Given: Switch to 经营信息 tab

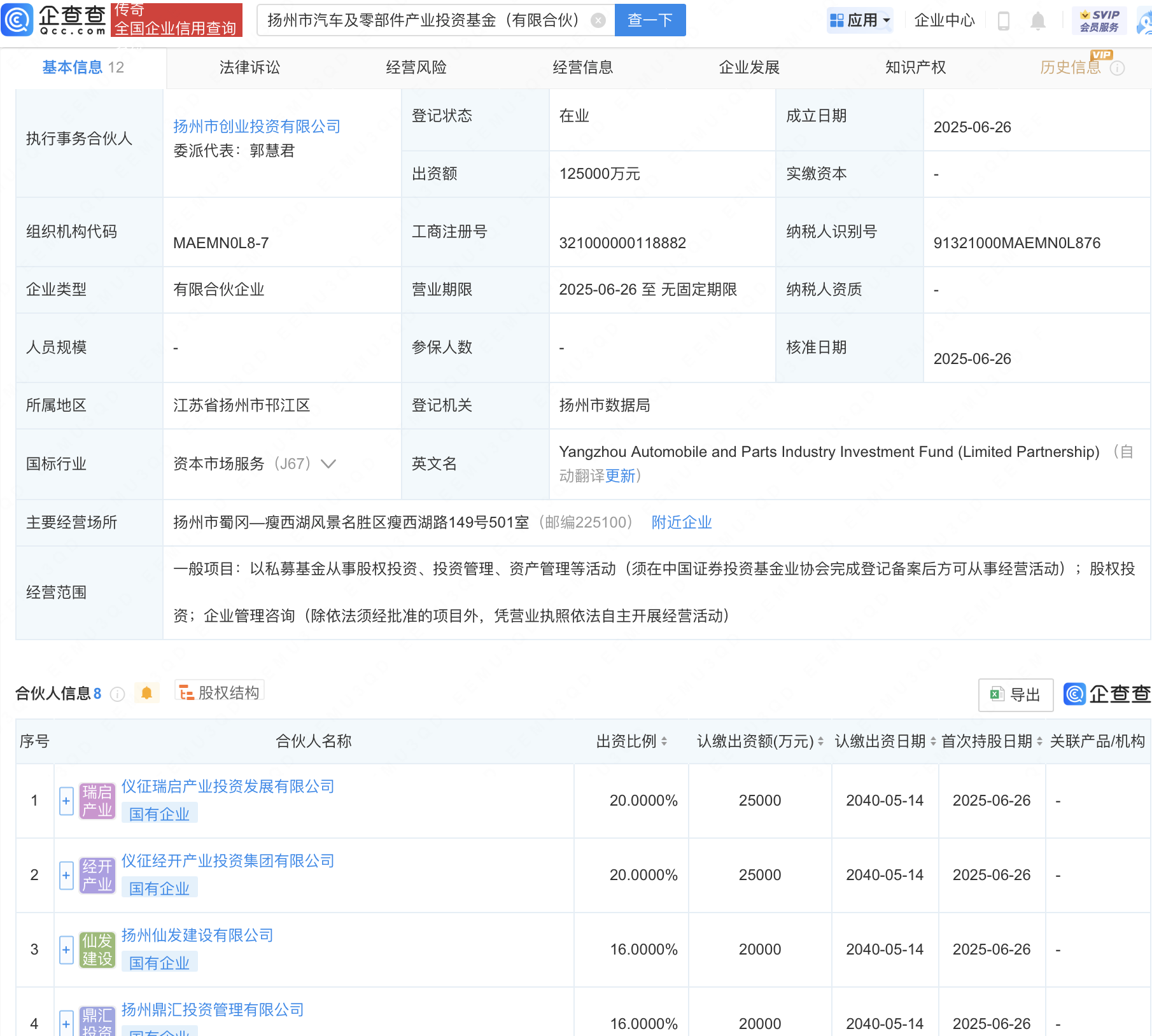Looking at the screenshot, I should 582,67.
